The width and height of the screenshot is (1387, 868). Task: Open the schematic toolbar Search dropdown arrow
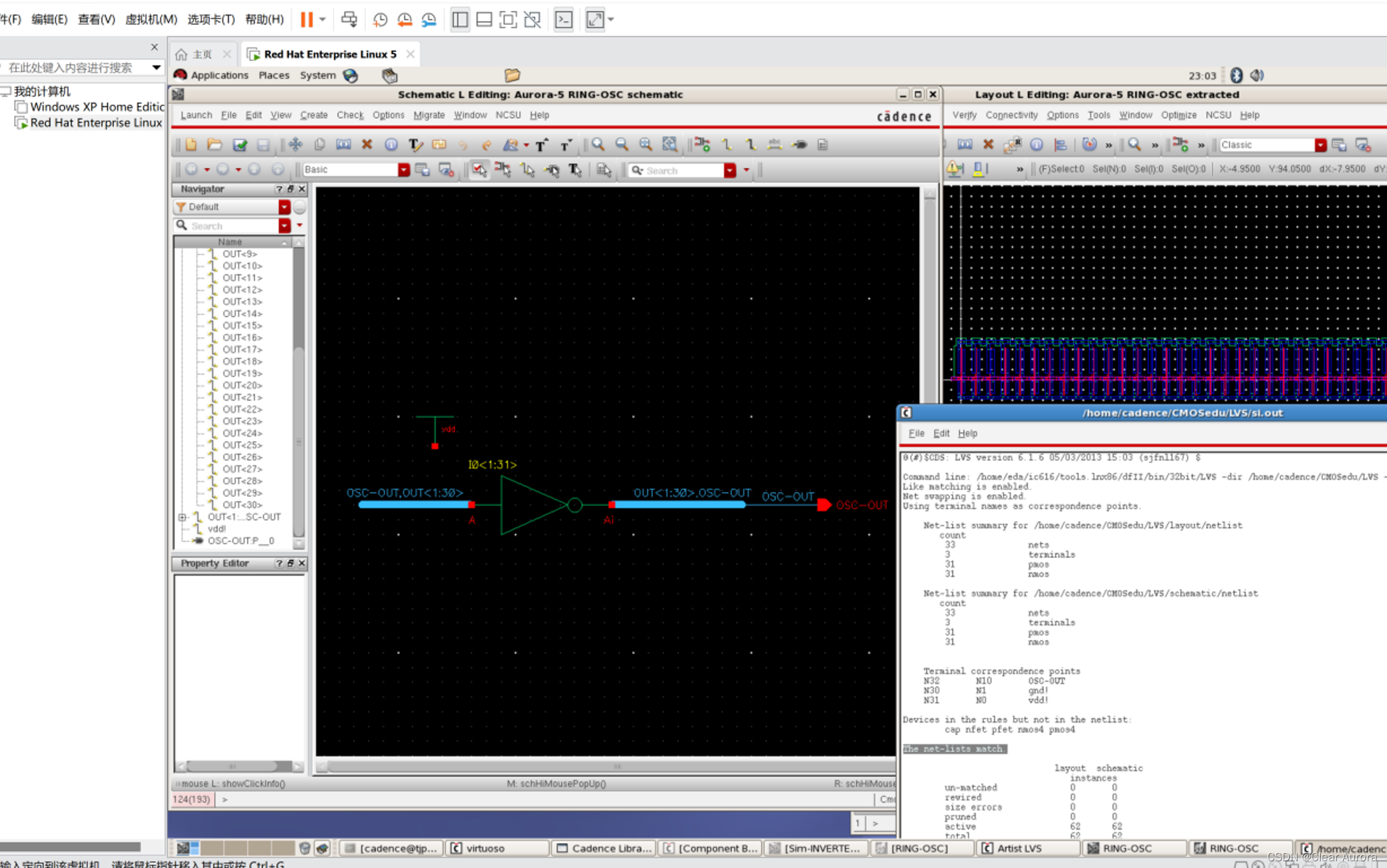(x=730, y=170)
